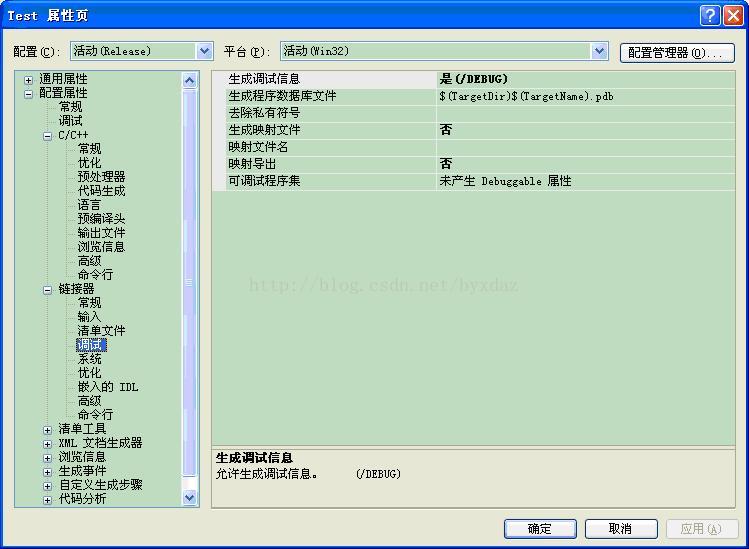Click the 确定 button

540,529
